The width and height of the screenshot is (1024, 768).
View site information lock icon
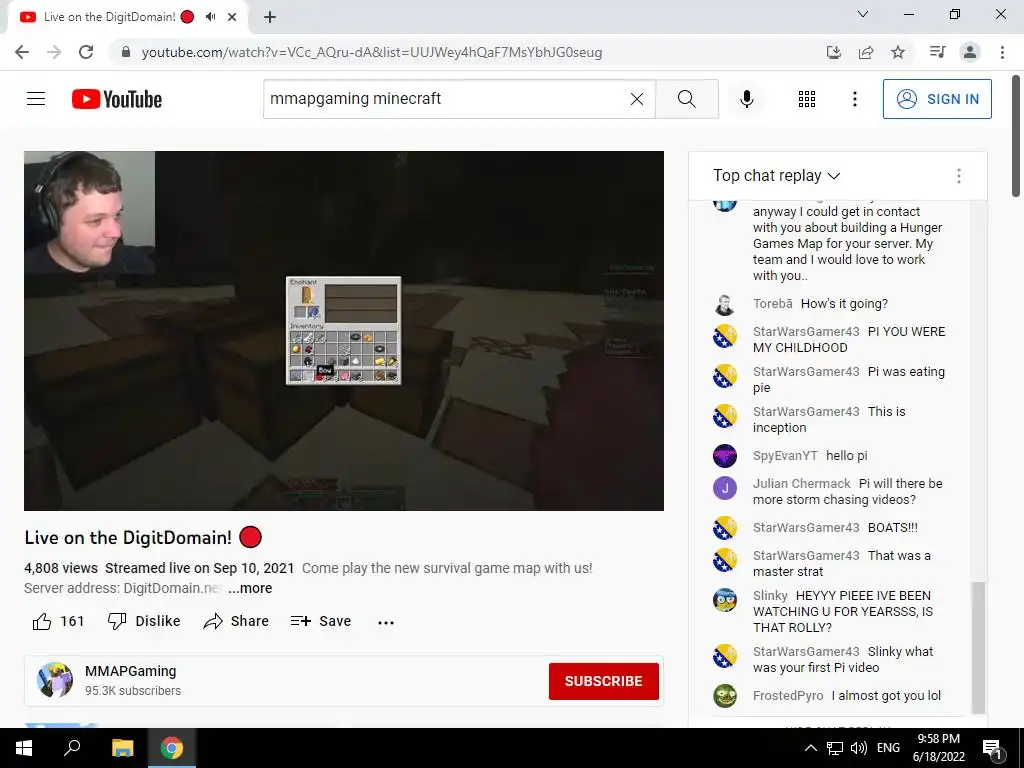click(126, 52)
